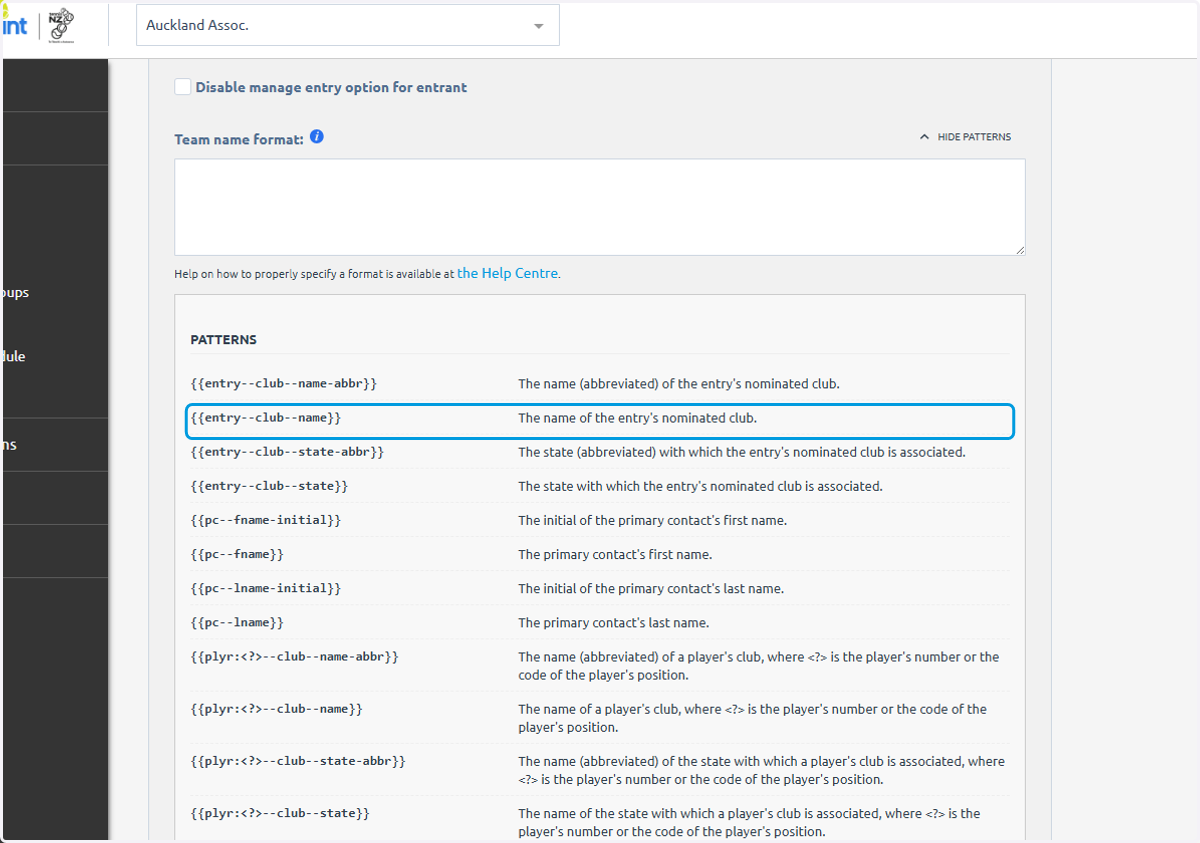
Task: Click the info icon beside Team name format
Action: tap(317, 136)
